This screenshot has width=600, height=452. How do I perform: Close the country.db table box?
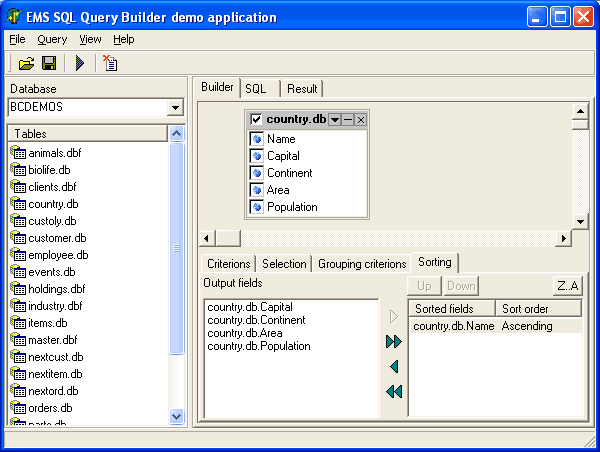click(360, 120)
